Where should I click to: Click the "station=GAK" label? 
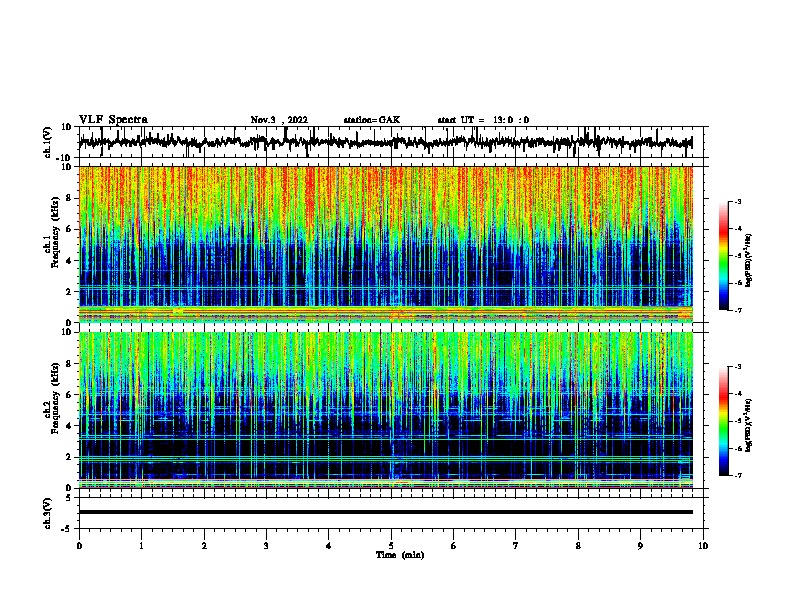372,120
